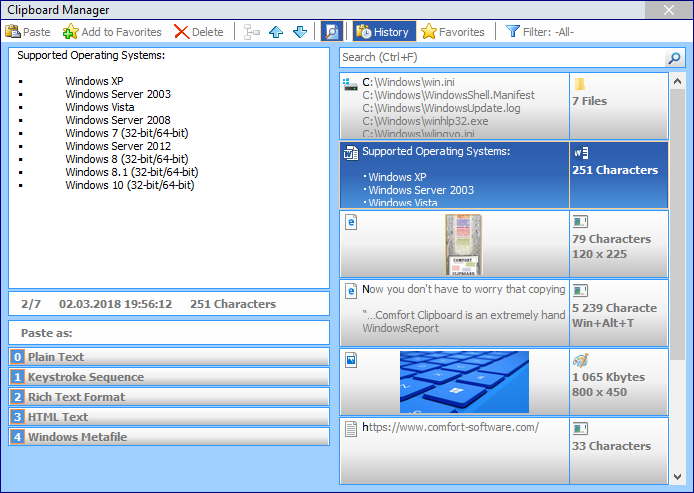This screenshot has height=493, width=694.
Task: Click the Search (Ctrl+F) input field
Action: (502, 58)
